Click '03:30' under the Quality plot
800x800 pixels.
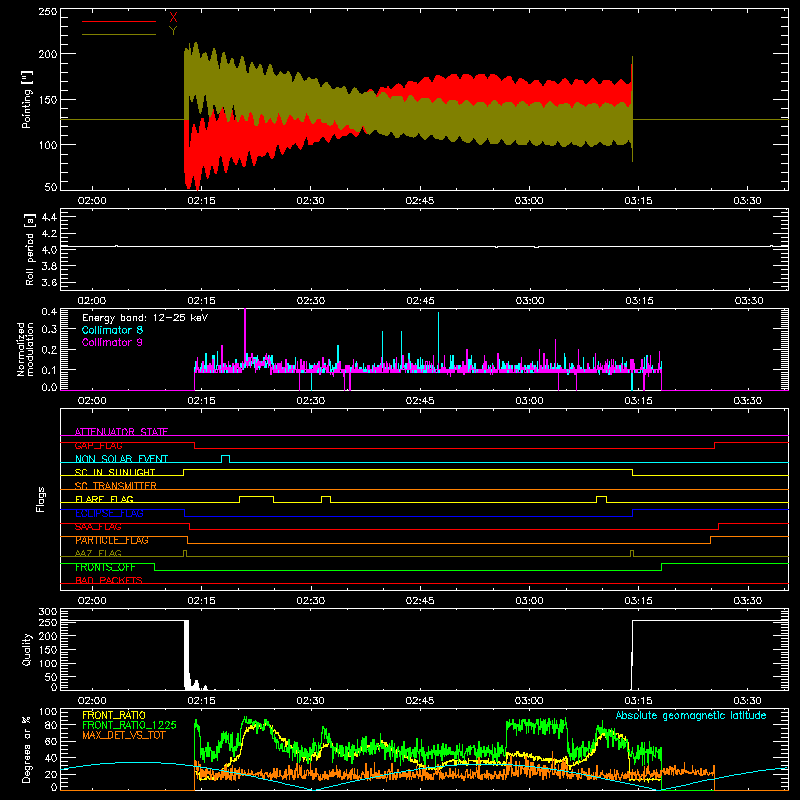click(x=747, y=701)
